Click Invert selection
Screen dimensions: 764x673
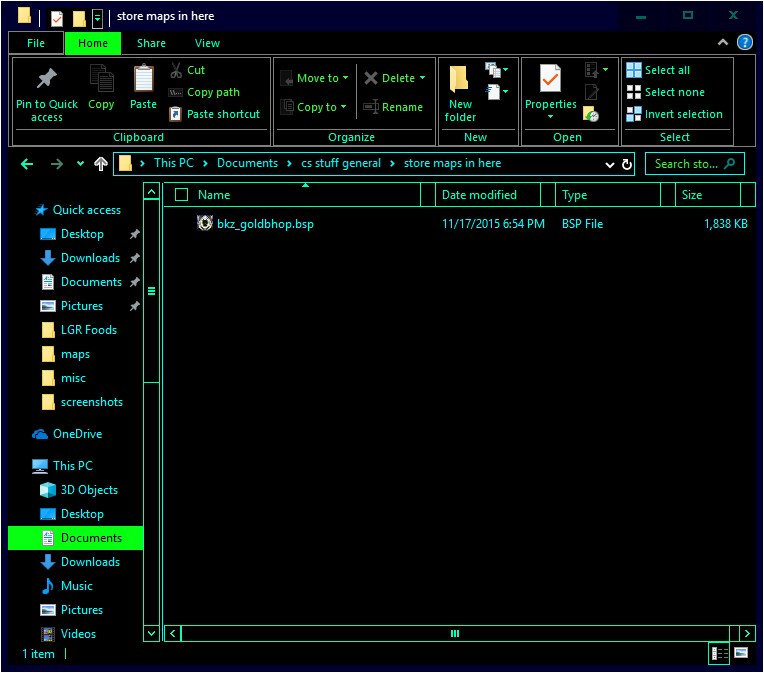[674, 114]
